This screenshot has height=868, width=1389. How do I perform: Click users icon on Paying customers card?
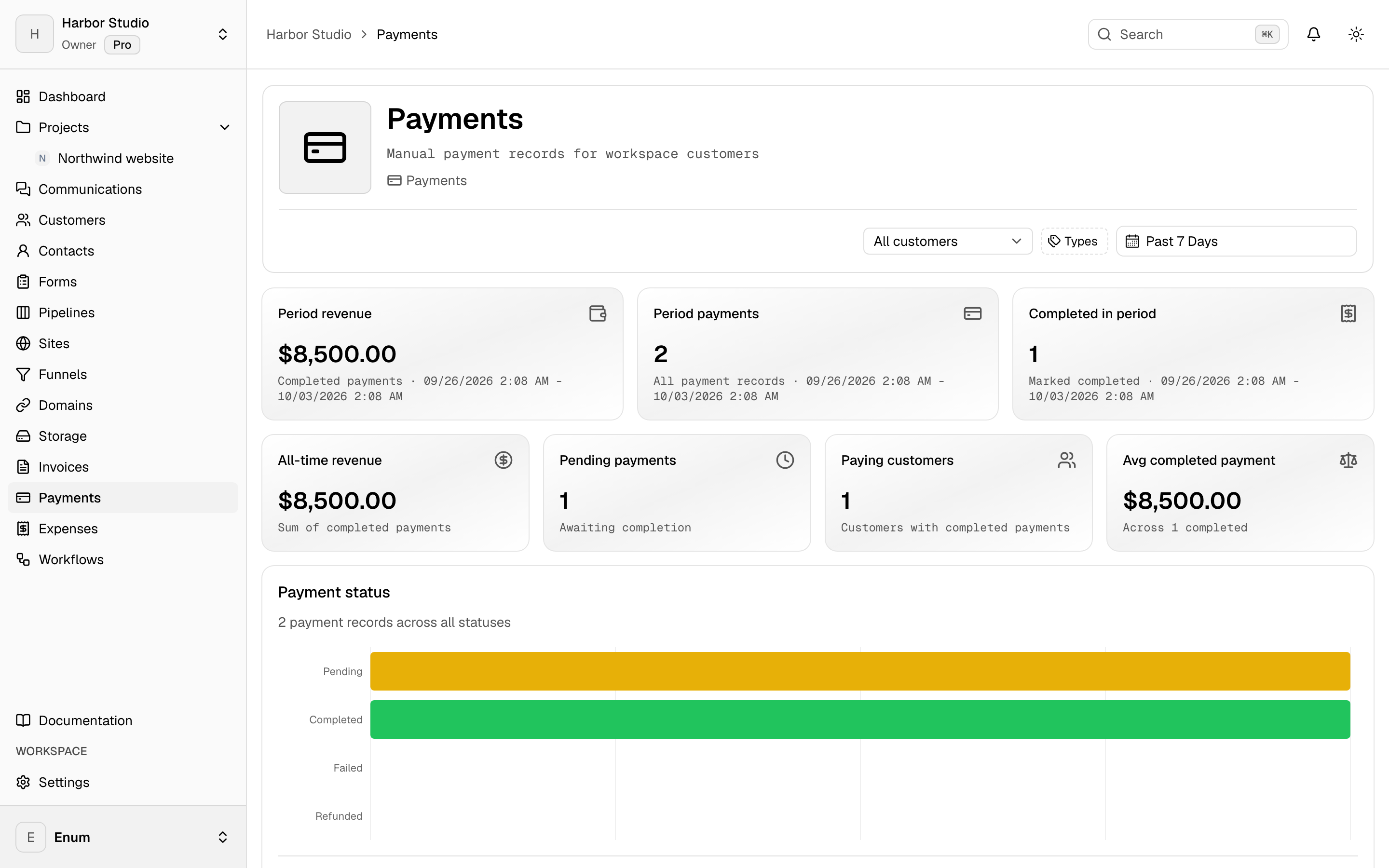pyautogui.click(x=1066, y=460)
